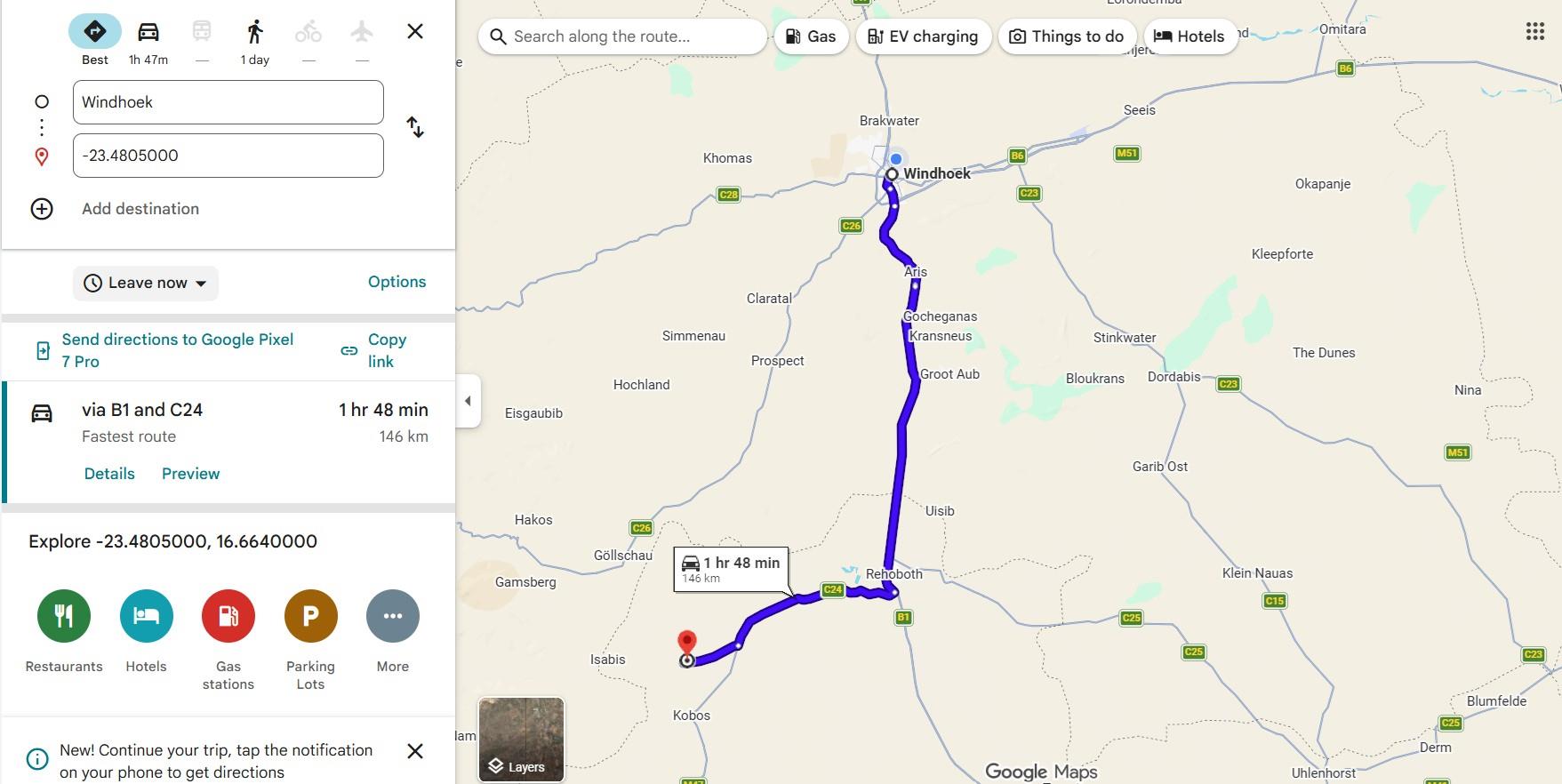Click the add destination plus icon
This screenshot has height=784, width=1562.
[42, 209]
